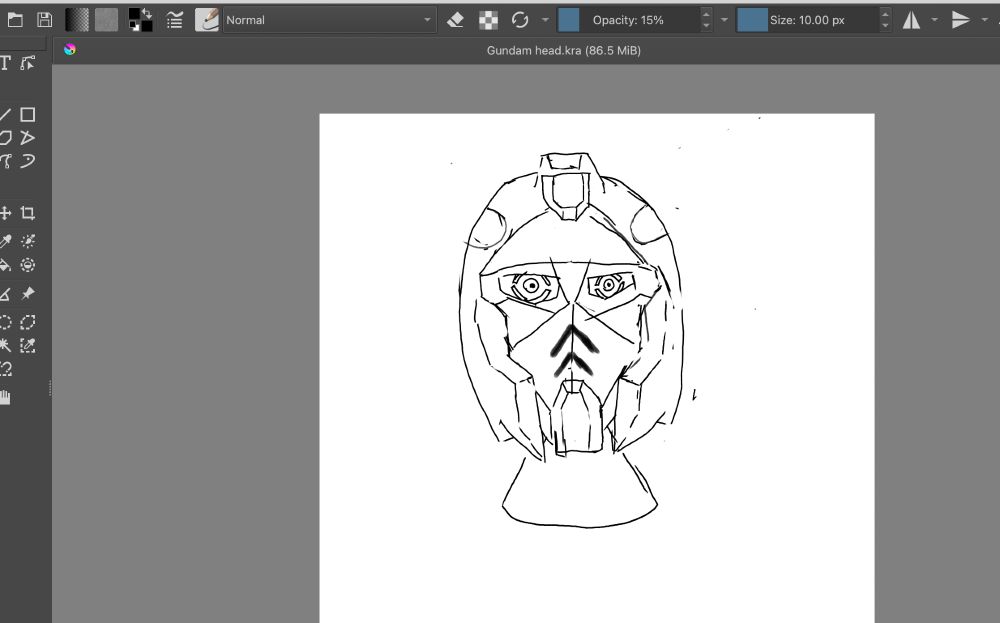Select the Contiguous Selection magic wand tool
Screen dimensions: 1000x623
[x=5, y=346]
